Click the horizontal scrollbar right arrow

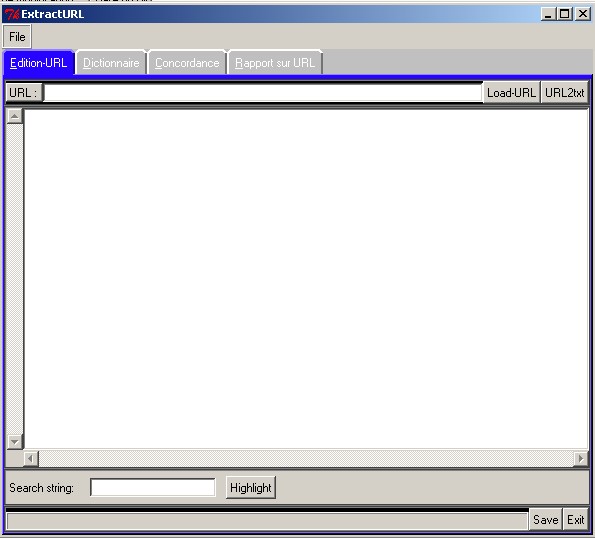pyautogui.click(x=580, y=459)
